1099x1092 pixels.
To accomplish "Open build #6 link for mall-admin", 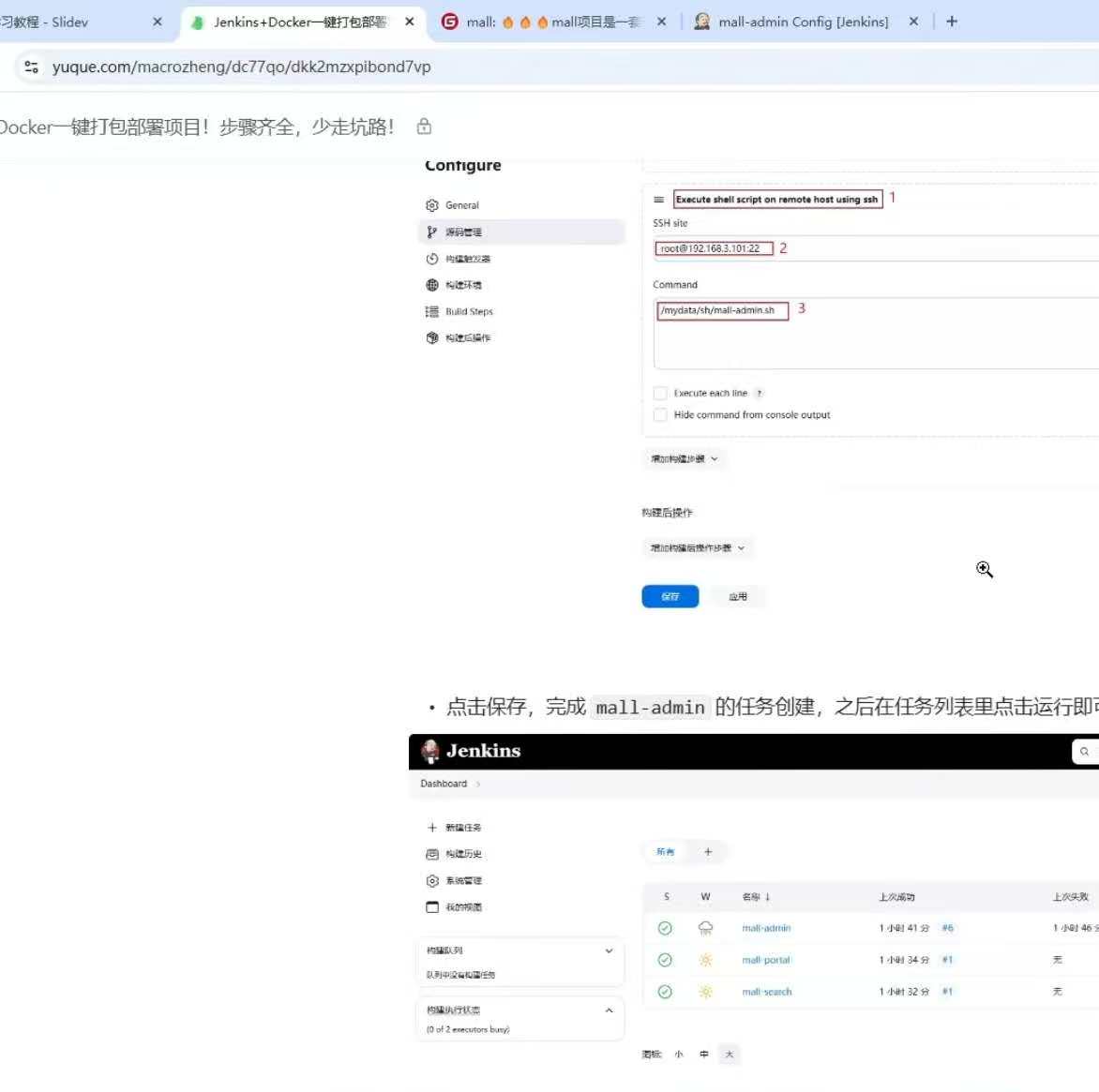I will (x=948, y=928).
